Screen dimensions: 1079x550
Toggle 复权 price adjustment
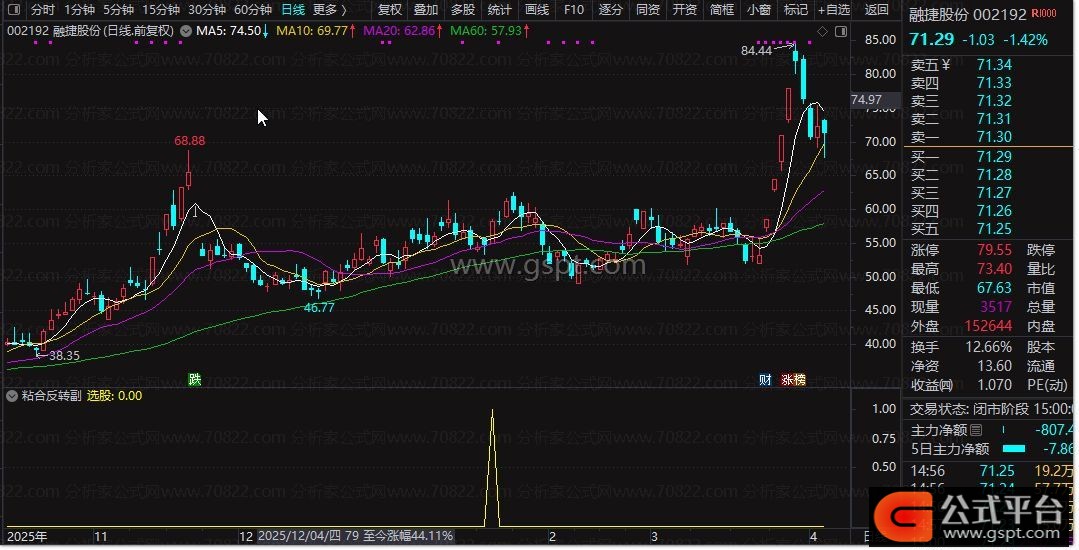pyautogui.click(x=390, y=10)
